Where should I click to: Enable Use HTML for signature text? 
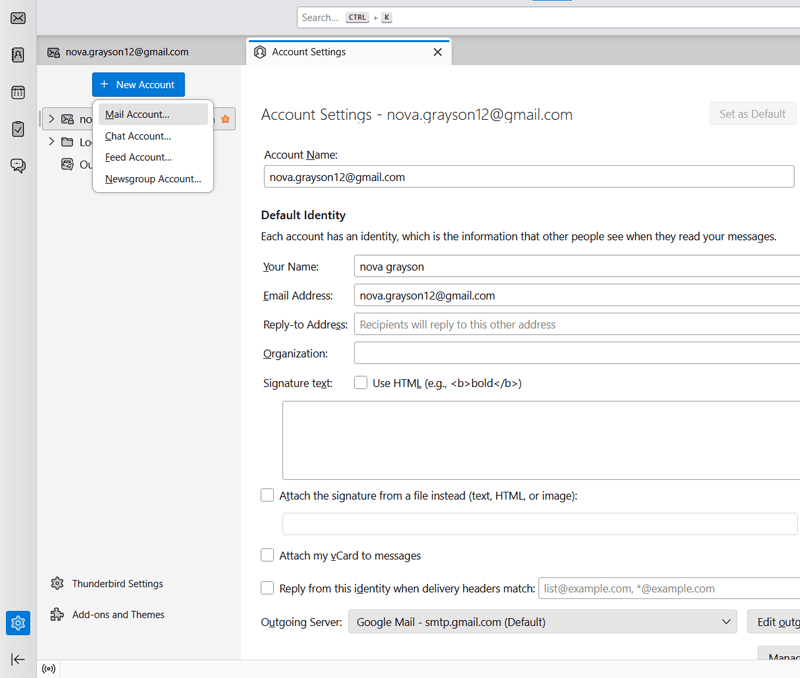[360, 382]
